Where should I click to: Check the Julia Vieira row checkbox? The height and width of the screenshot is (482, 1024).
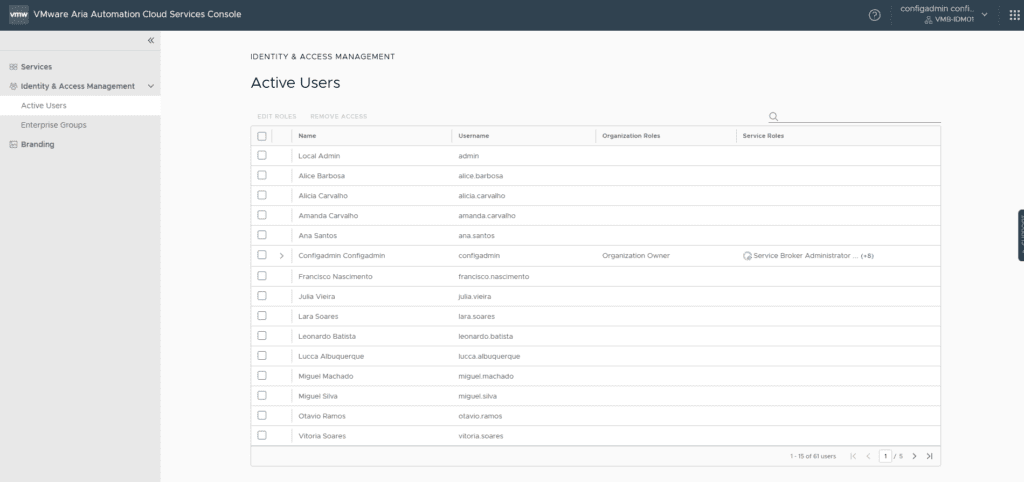click(x=262, y=296)
